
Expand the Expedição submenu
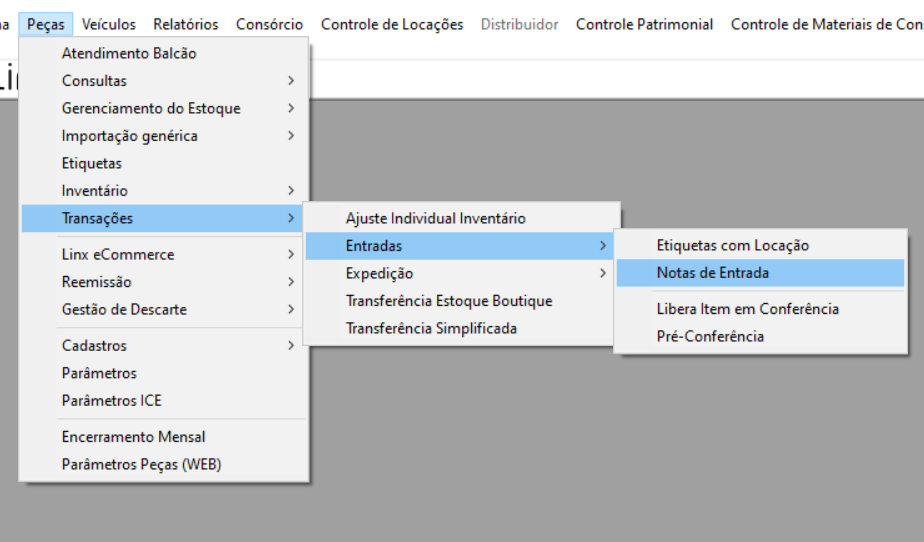coord(380,274)
